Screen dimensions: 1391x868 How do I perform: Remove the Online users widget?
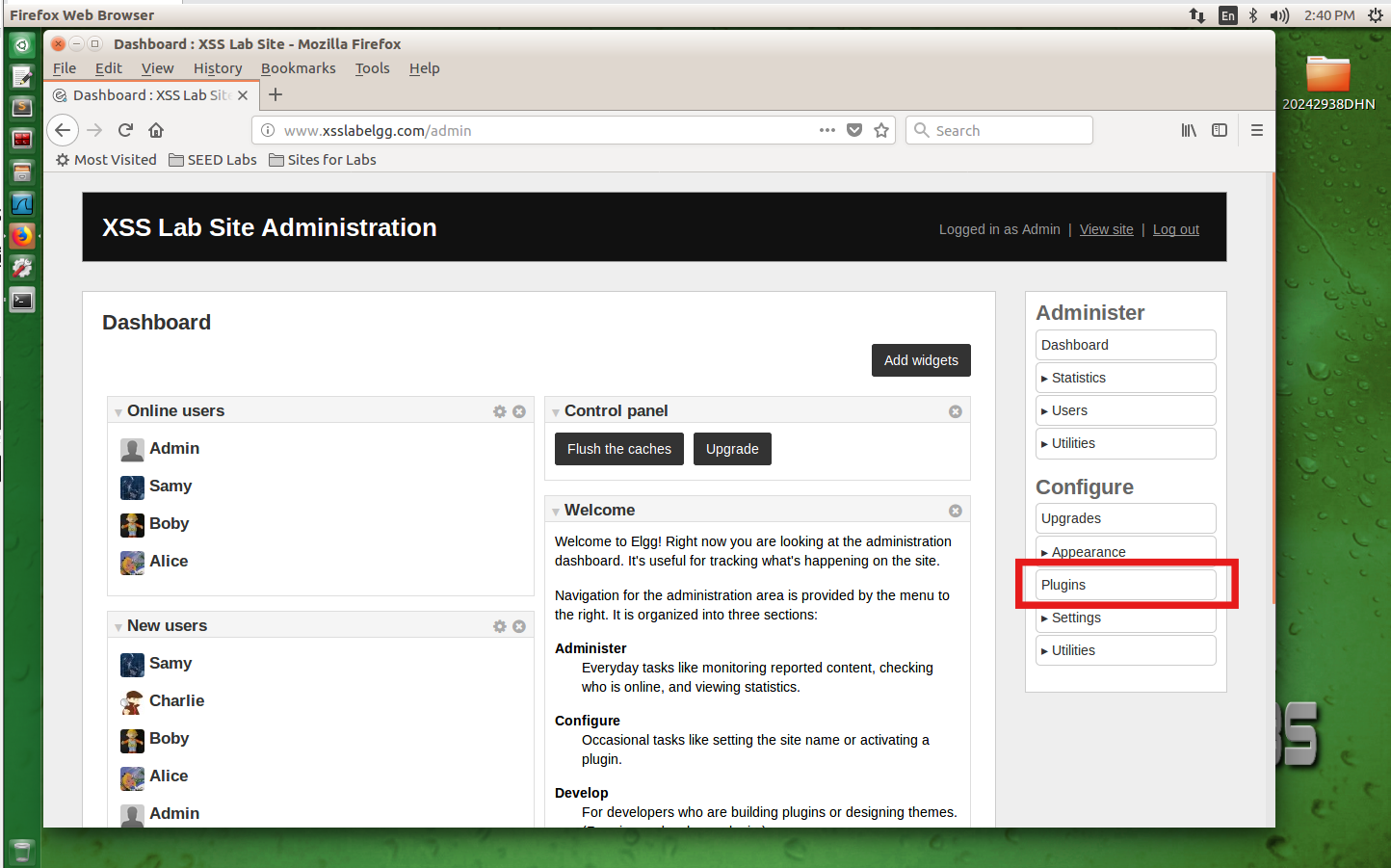pyautogui.click(x=519, y=411)
